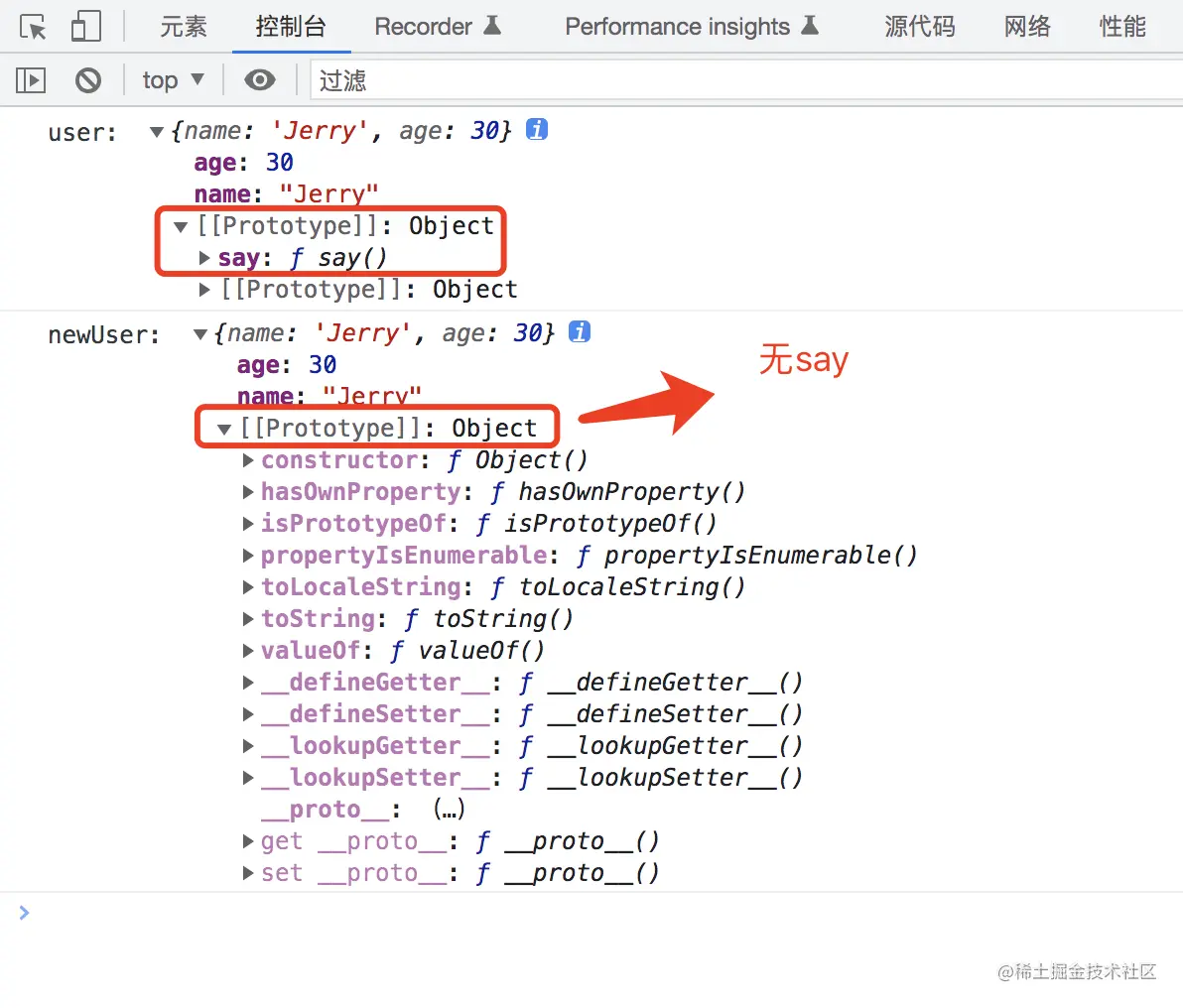This screenshot has height=1008, width=1183.
Task: Collapse the user object triangle
Action: point(157,132)
